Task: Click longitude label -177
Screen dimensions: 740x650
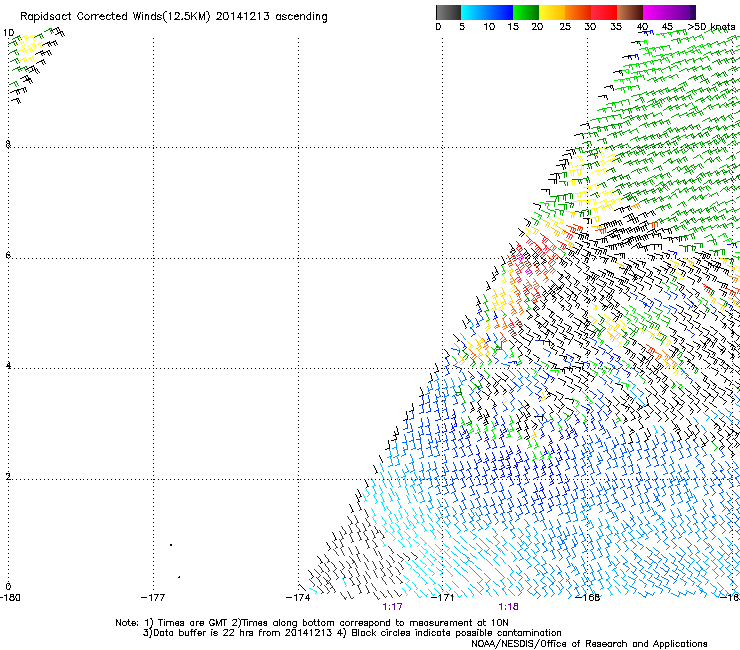Action: [153, 598]
